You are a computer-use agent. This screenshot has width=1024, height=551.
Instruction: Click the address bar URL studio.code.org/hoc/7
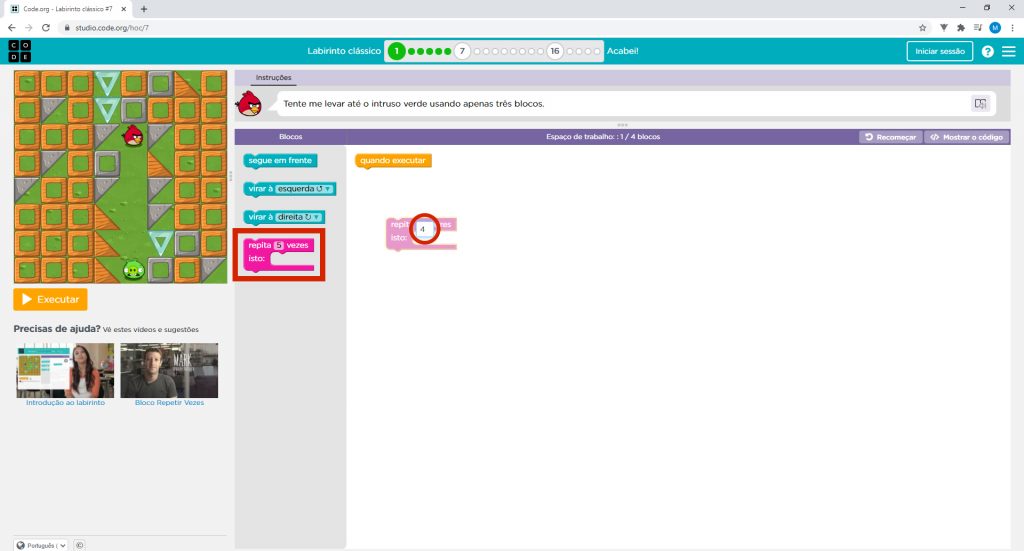click(x=112, y=27)
